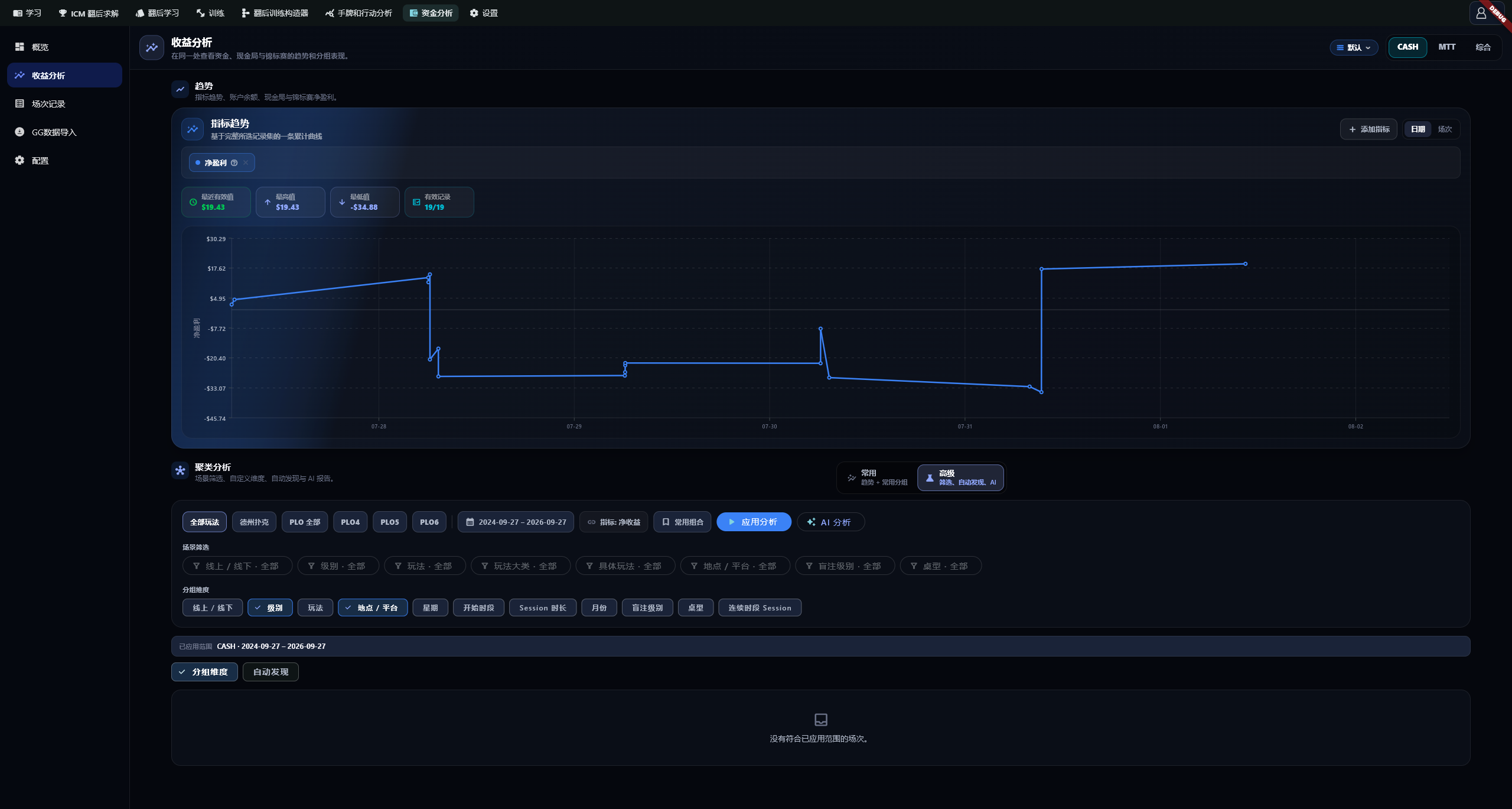1512x809 pixels.
Task: Click the user profile icon
Action: click(1481, 13)
